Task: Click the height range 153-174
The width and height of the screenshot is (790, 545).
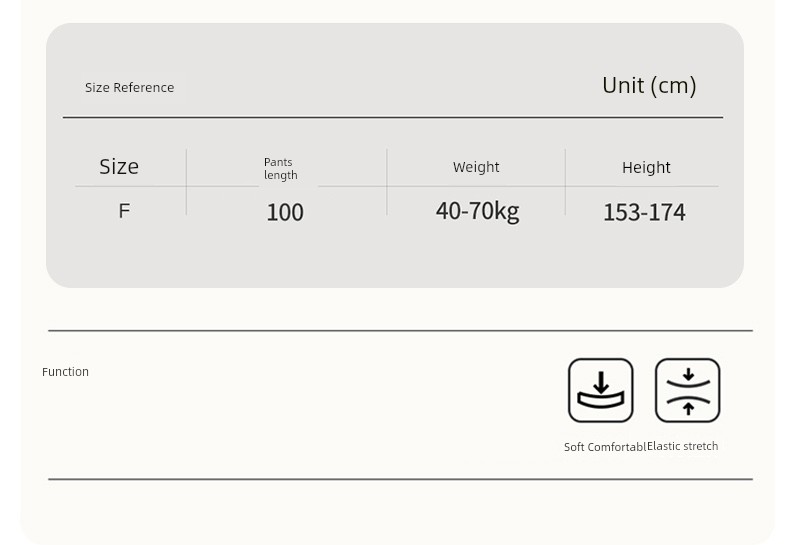Action: [x=644, y=212]
